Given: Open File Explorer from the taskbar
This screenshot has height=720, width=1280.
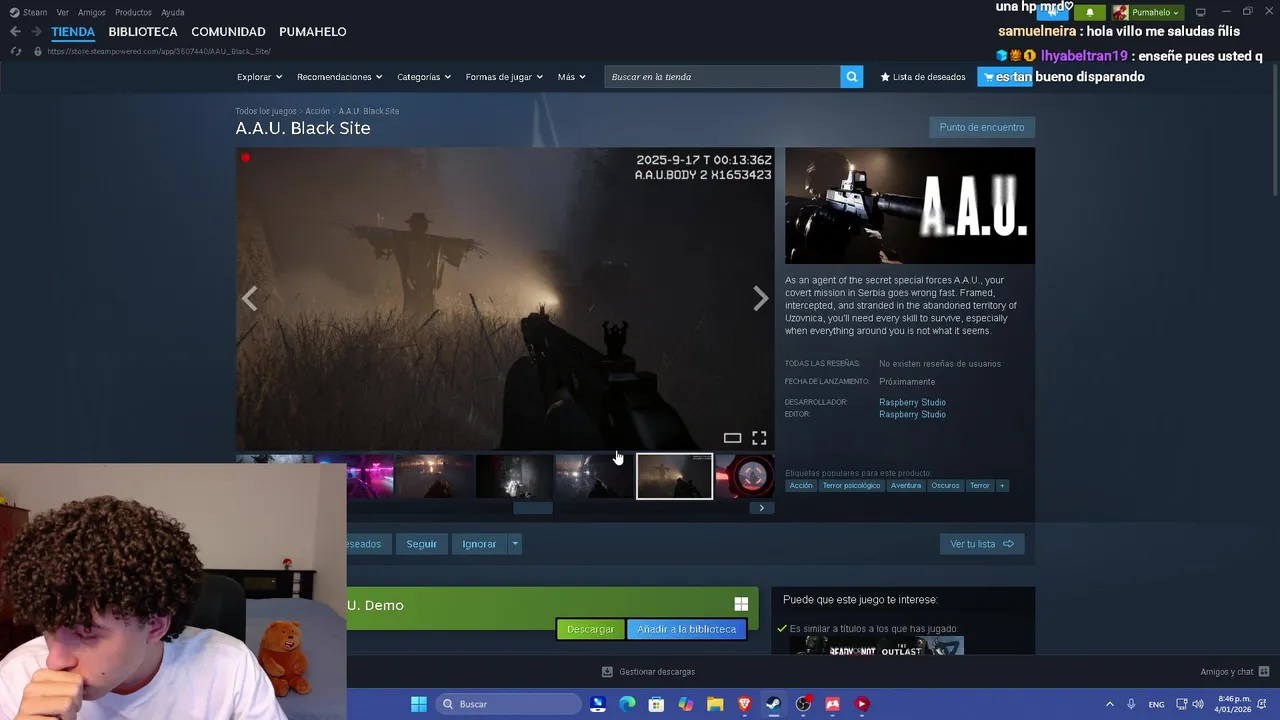Looking at the screenshot, I should coord(715,704).
